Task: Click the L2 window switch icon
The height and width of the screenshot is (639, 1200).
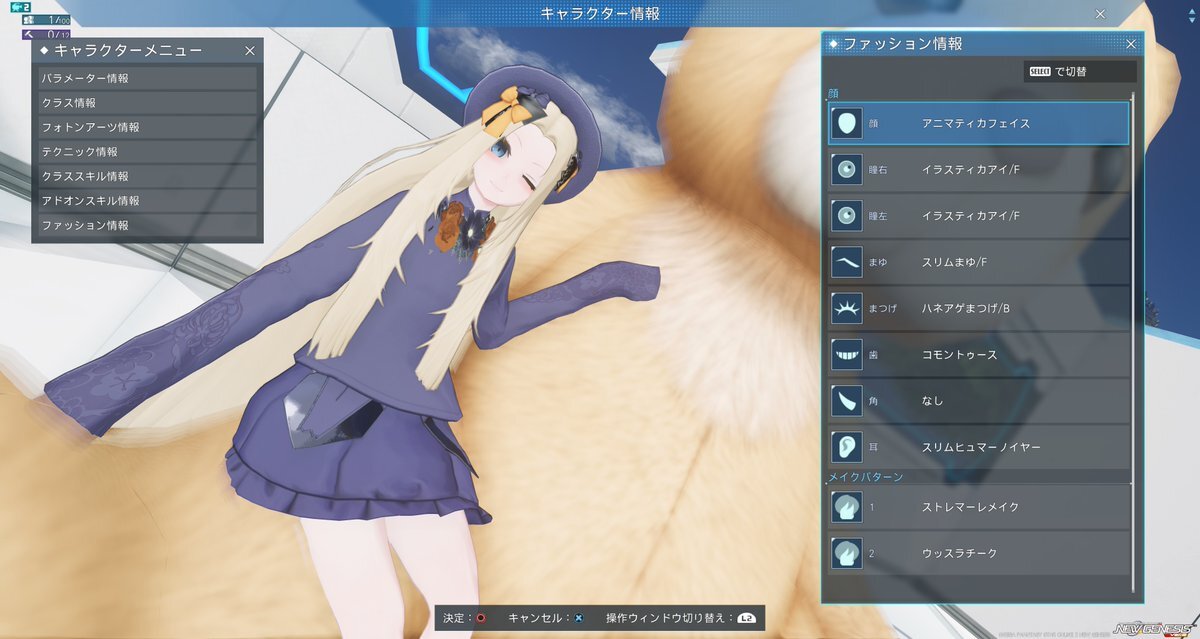Action: click(x=746, y=618)
